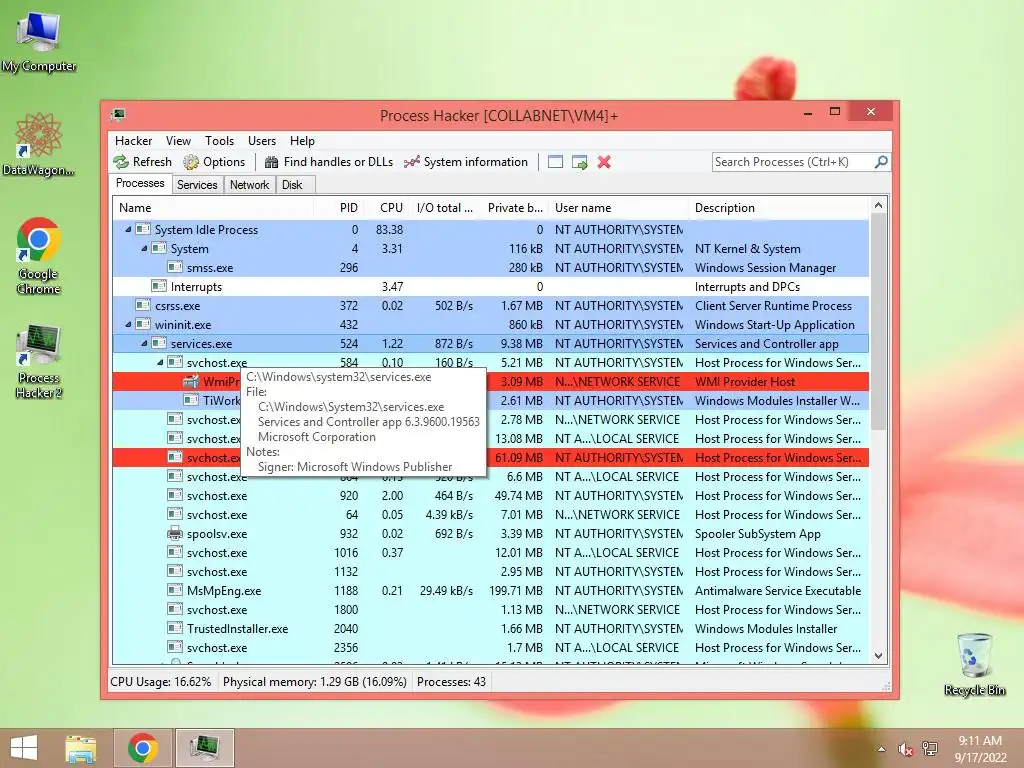The image size is (1024, 768).
Task: Click Process Hacker taskbar button
Action: point(204,748)
